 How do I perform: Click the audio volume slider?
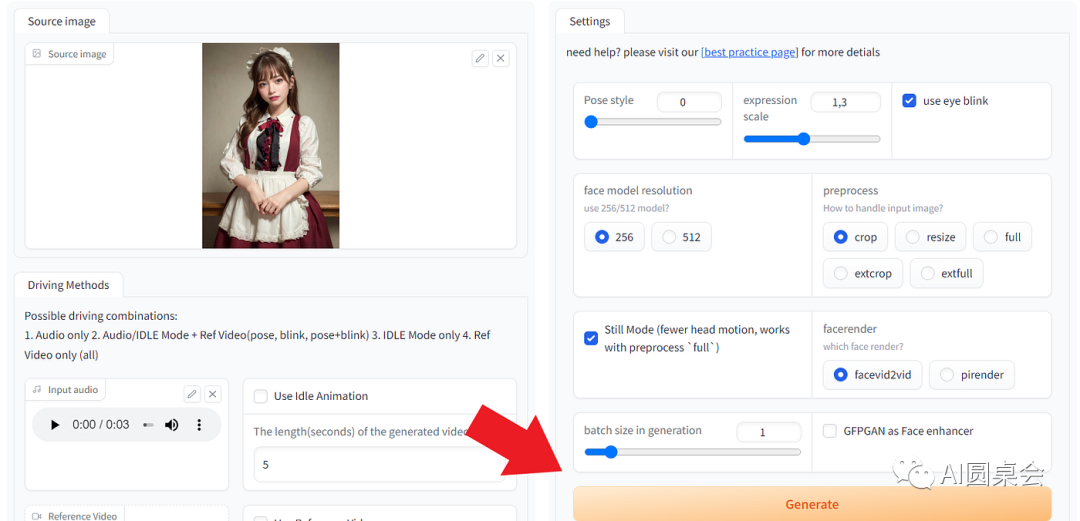pyautogui.click(x=148, y=425)
